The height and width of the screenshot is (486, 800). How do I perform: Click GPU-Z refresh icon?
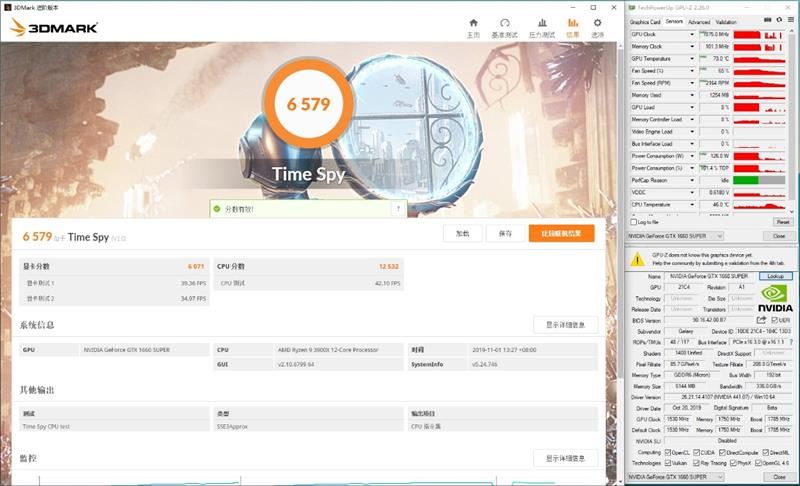(x=779, y=20)
